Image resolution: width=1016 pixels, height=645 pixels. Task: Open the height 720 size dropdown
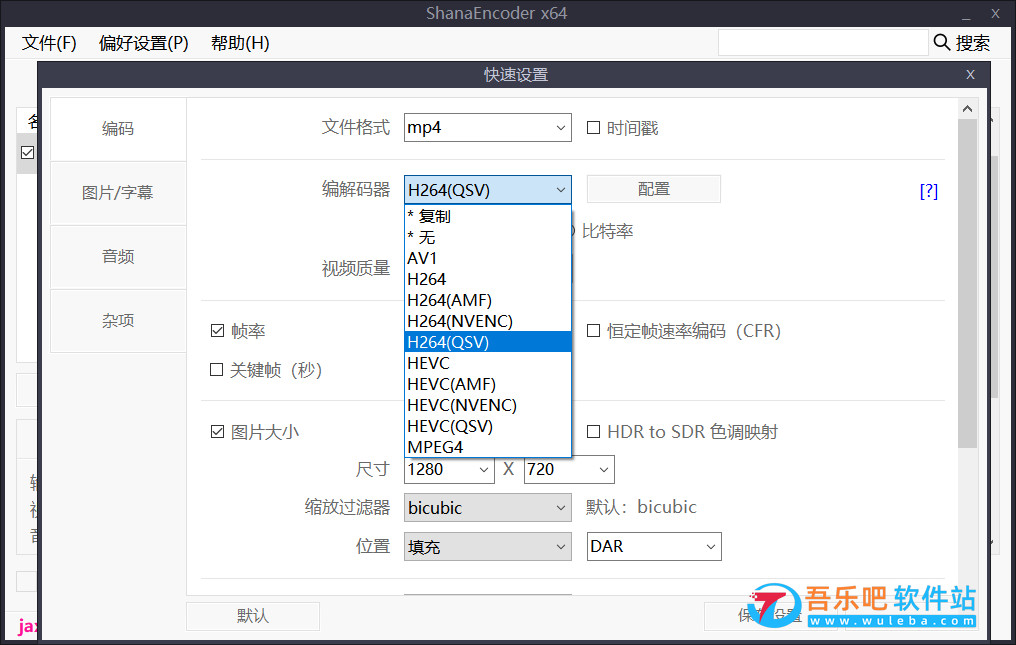pyautogui.click(x=569, y=469)
